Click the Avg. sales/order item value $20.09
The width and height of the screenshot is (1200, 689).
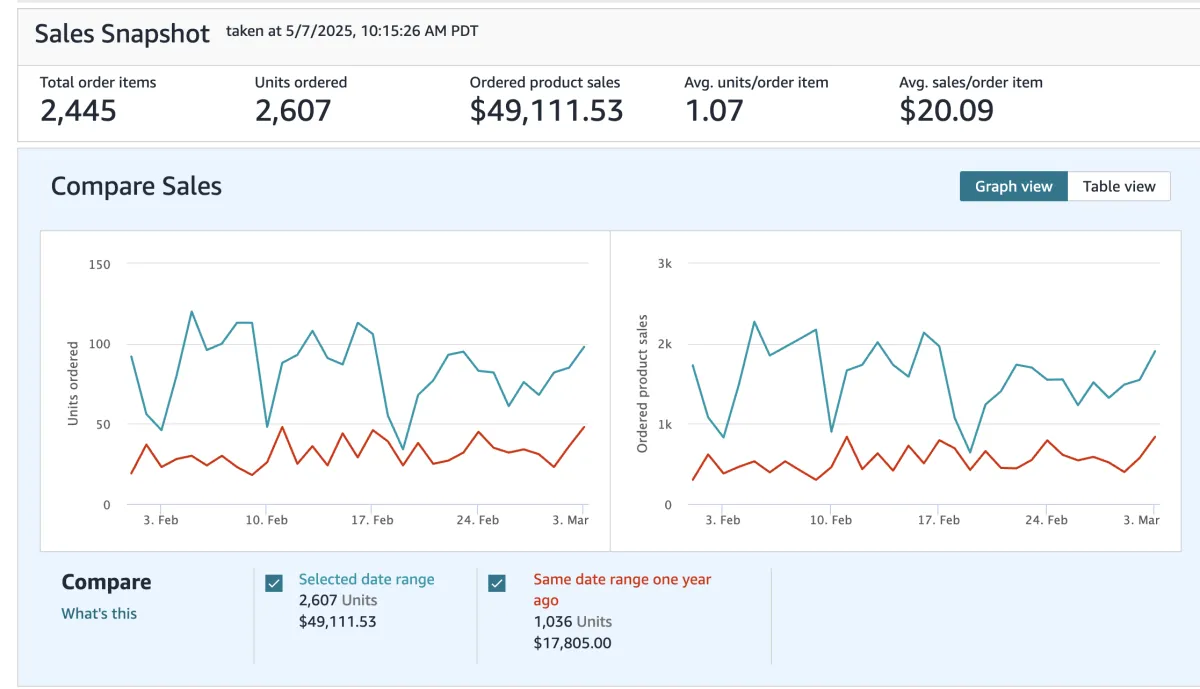946,111
